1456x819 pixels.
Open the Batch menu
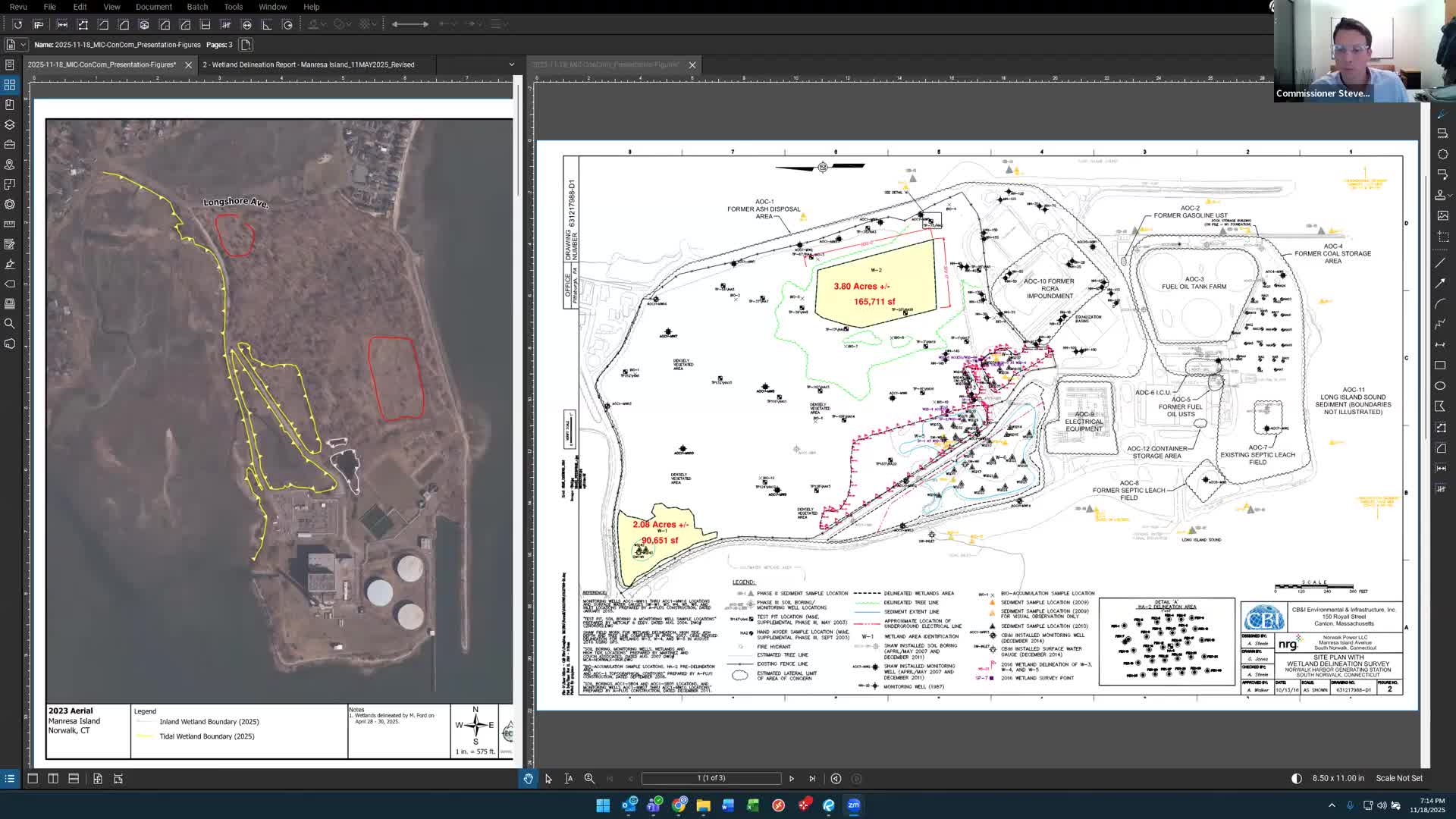pos(197,7)
